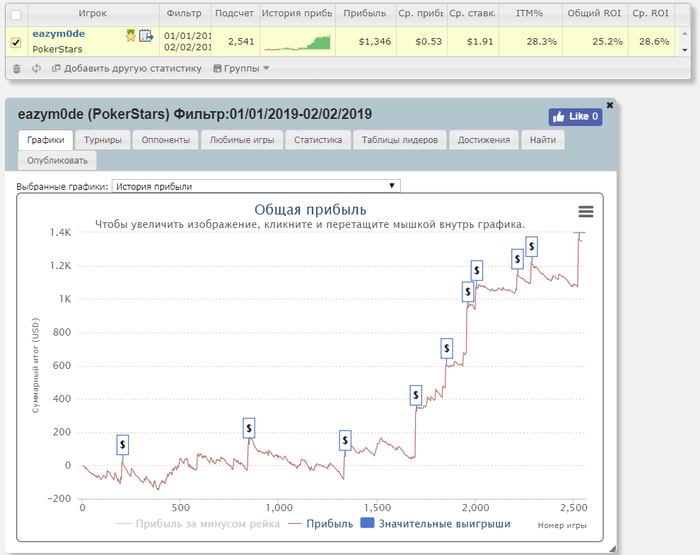Open the eazym0de player link
This screenshot has width=700, height=555.
pos(58,34)
